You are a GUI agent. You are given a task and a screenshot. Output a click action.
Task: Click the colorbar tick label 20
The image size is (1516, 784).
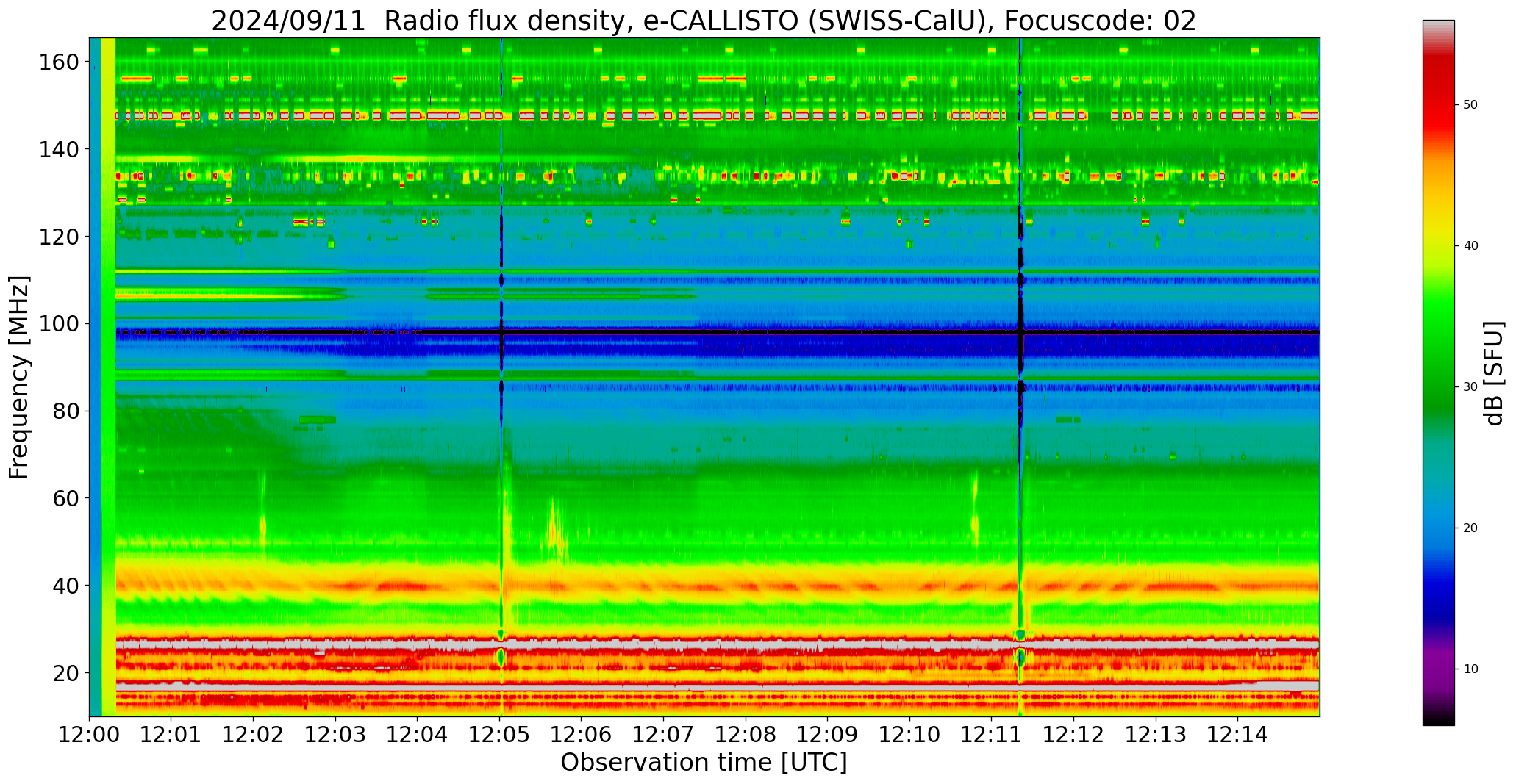(1470, 528)
